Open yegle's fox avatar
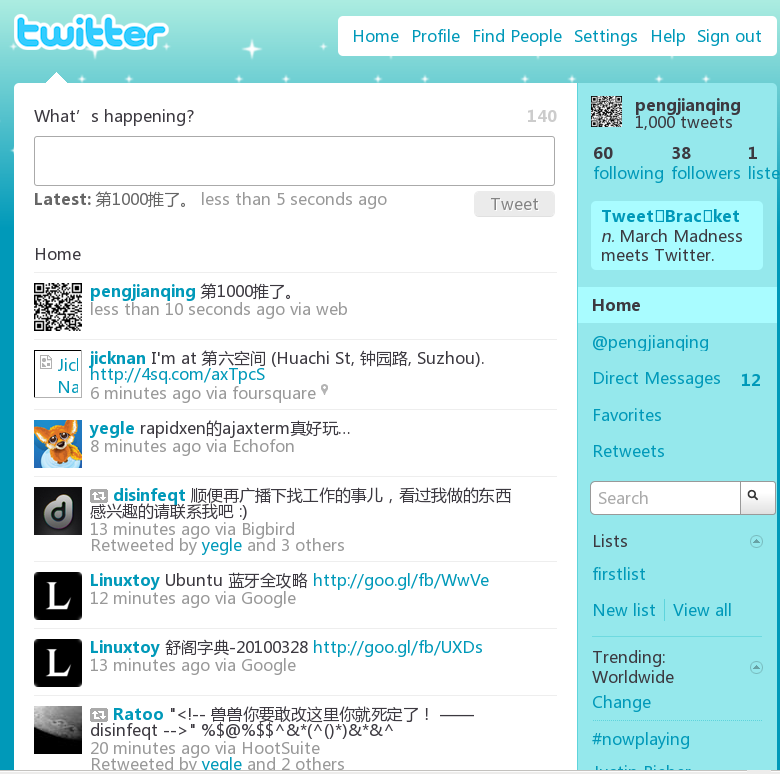Viewport: 780px width, 774px height. pos(58,444)
